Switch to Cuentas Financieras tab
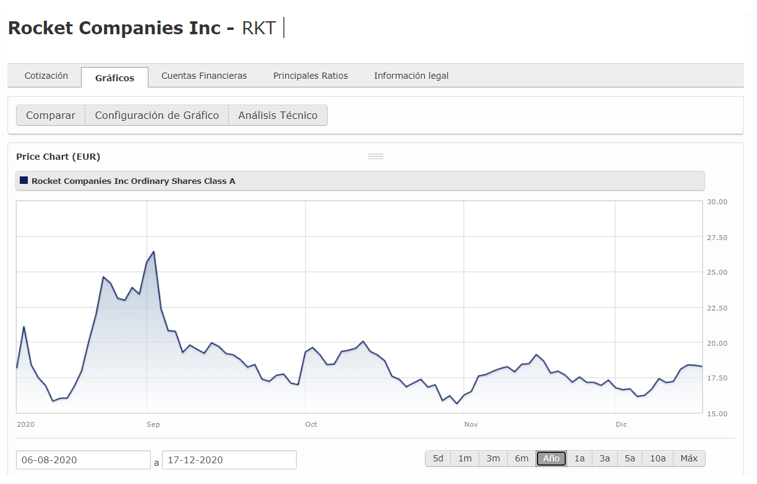This screenshot has height=484, width=757. (204, 76)
